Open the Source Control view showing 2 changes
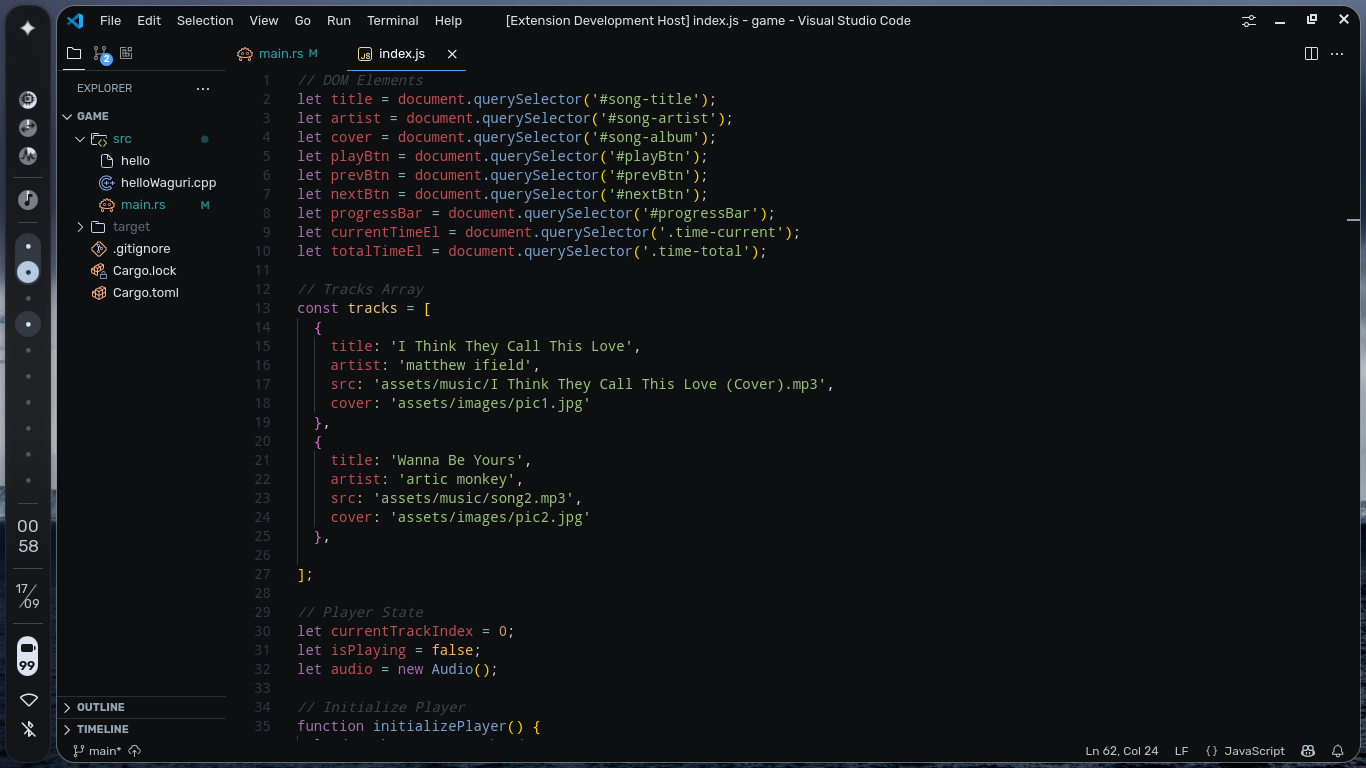Screen dimensions: 1366x768 click(100, 53)
